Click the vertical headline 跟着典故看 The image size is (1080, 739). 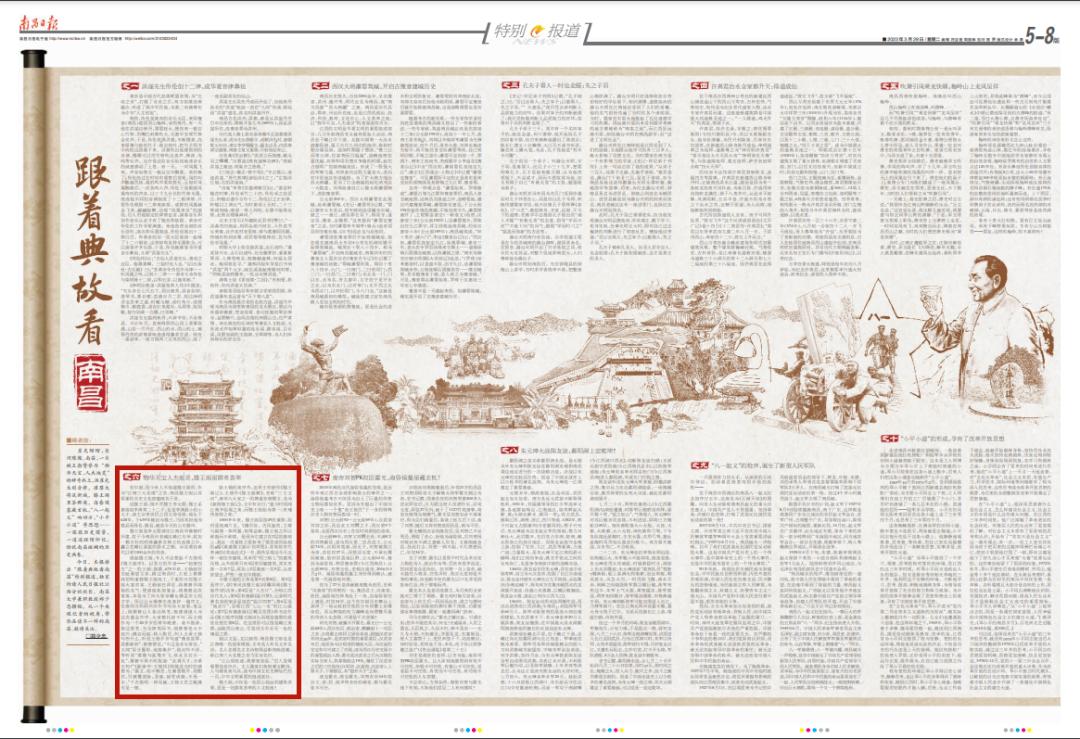pyautogui.click(x=93, y=250)
